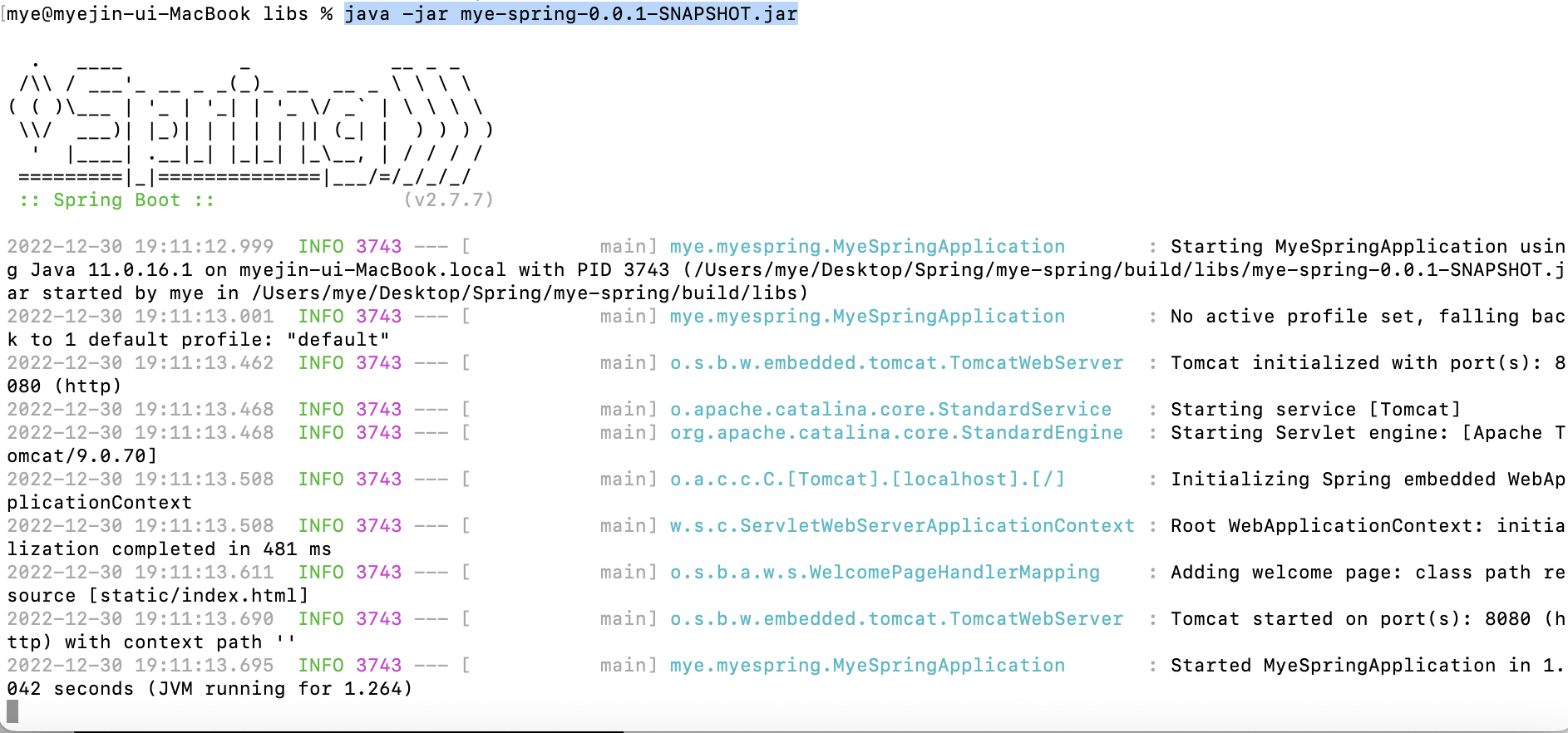Click the '080 (http)' wrapped line

pyautogui.click(x=64, y=386)
